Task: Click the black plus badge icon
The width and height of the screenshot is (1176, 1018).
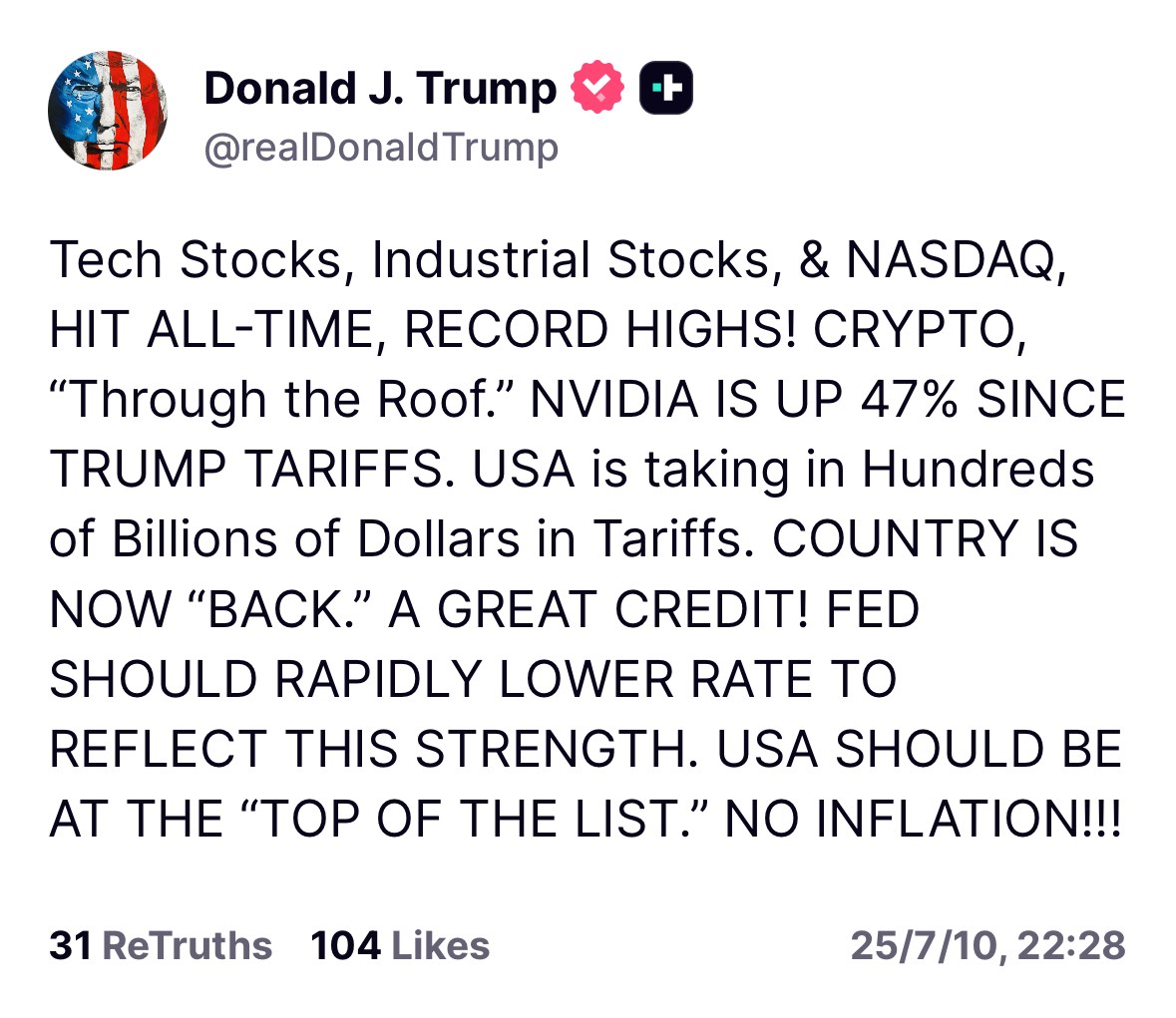Action: click(665, 88)
